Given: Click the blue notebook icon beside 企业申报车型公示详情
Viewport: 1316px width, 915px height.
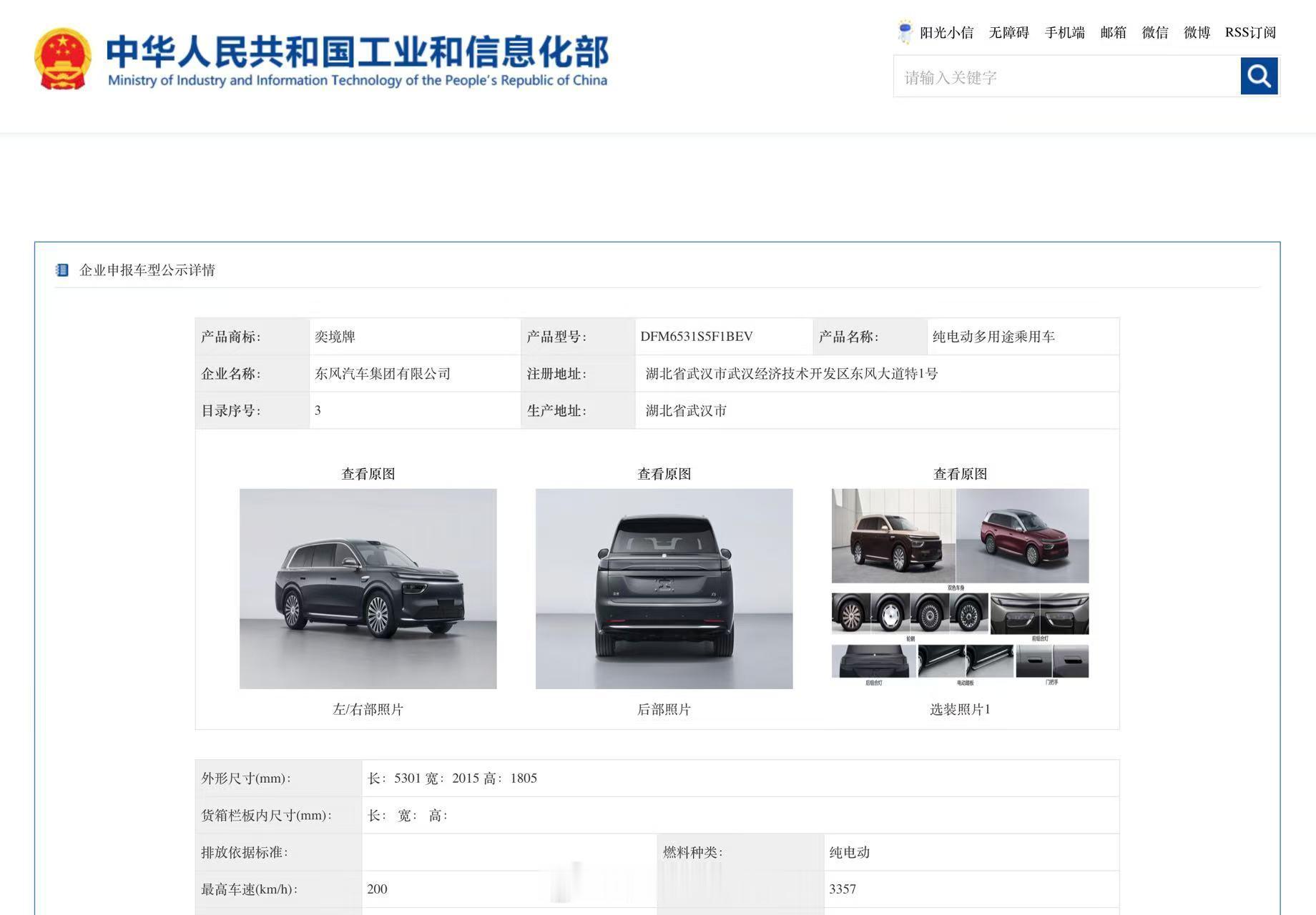Looking at the screenshot, I should pyautogui.click(x=62, y=269).
